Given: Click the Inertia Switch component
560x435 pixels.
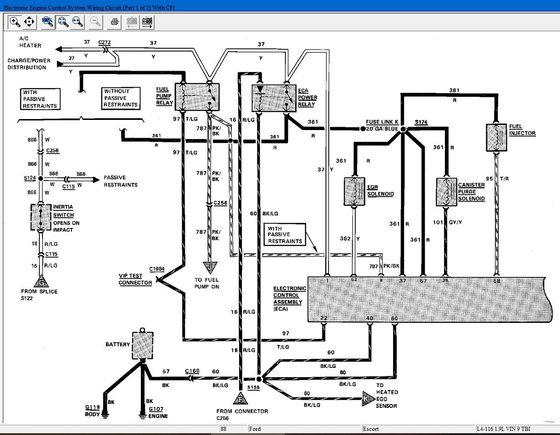Looking at the screenshot, I should tap(41, 217).
